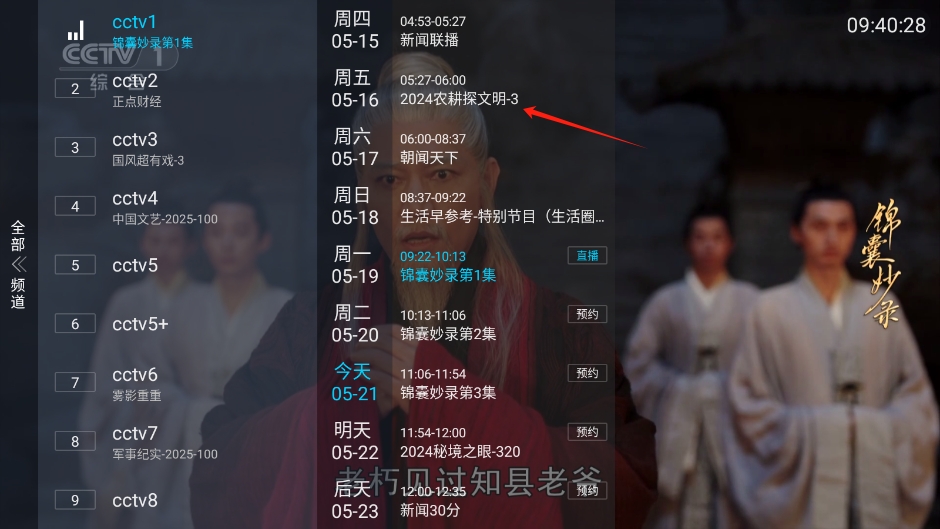Viewport: 940px width, 529px height.
Task: Select channel number 2 badge for cctv2
Action: [x=75, y=89]
